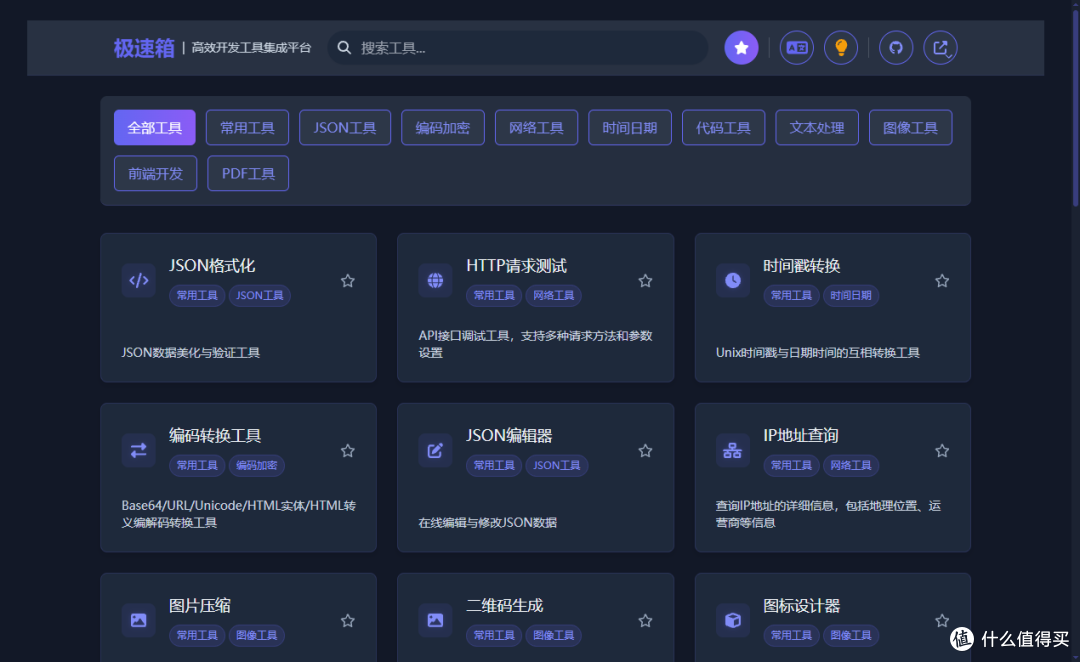Switch to the 网络工具 category
1080x662 pixels.
click(x=537, y=127)
